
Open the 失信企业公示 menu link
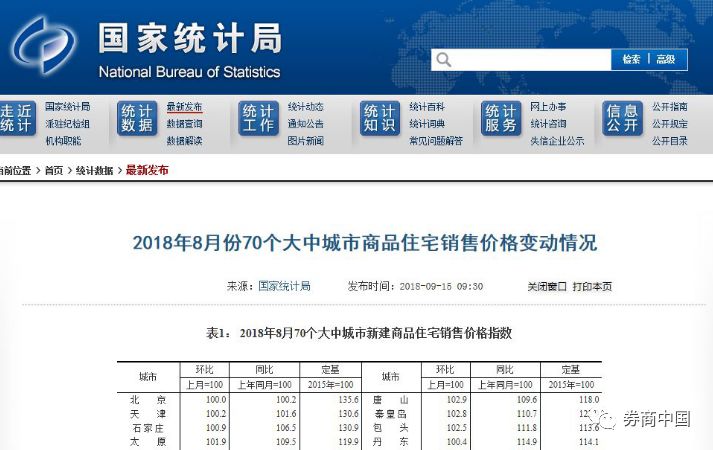557,141
